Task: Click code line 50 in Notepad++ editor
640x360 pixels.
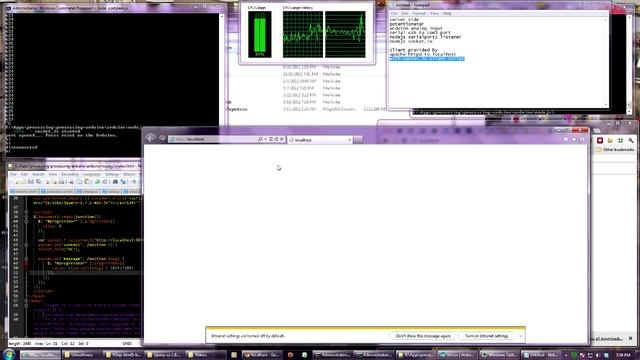Action: tap(93, 268)
